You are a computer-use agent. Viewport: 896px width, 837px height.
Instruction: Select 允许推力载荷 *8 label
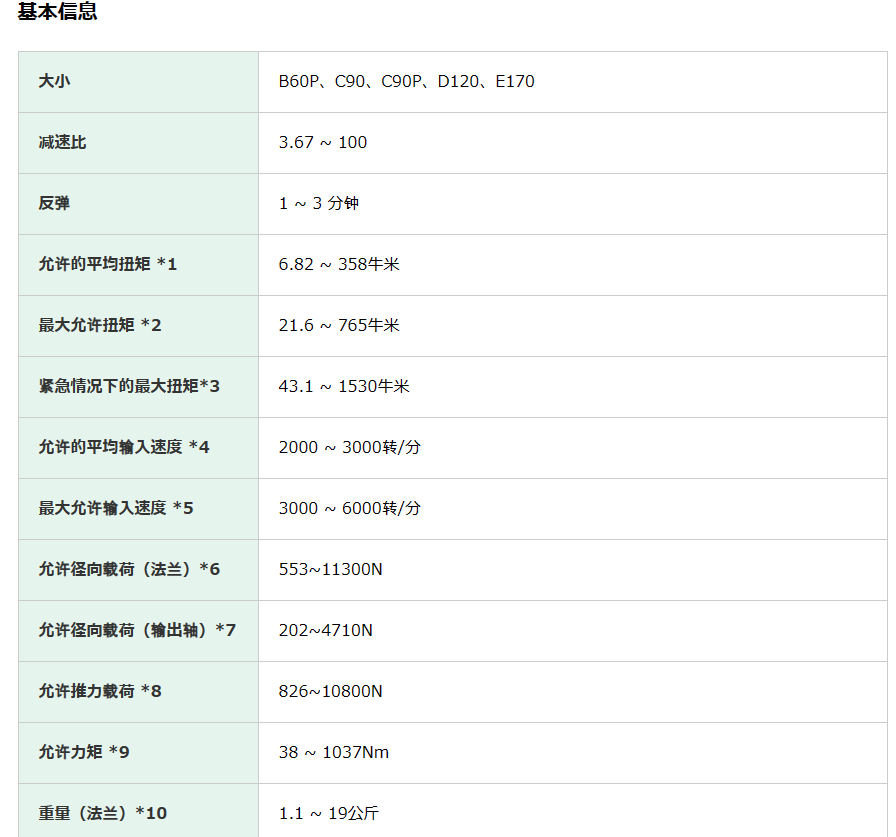[x=100, y=691]
